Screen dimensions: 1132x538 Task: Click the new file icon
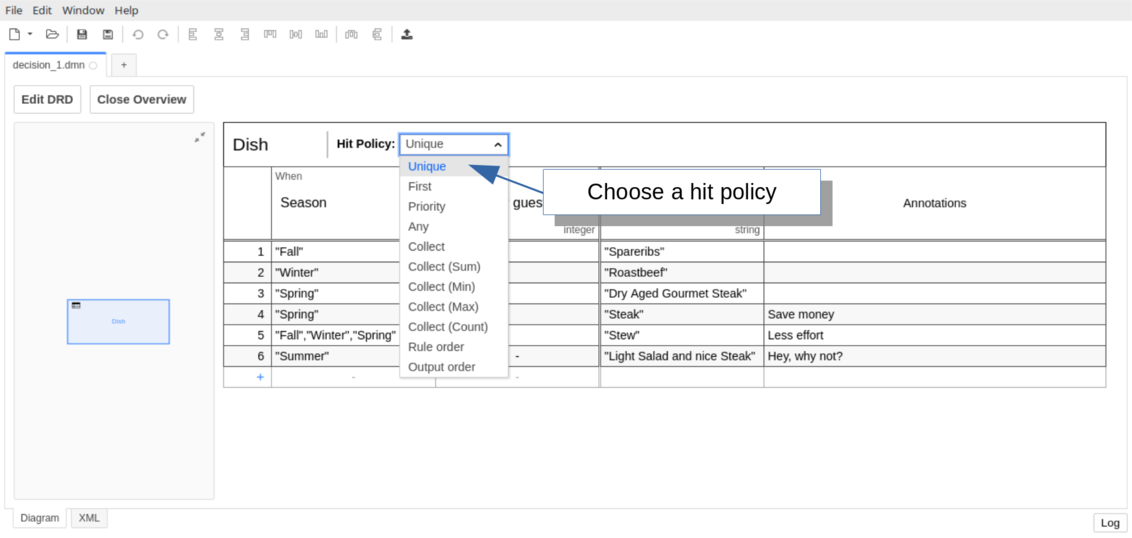click(x=14, y=34)
